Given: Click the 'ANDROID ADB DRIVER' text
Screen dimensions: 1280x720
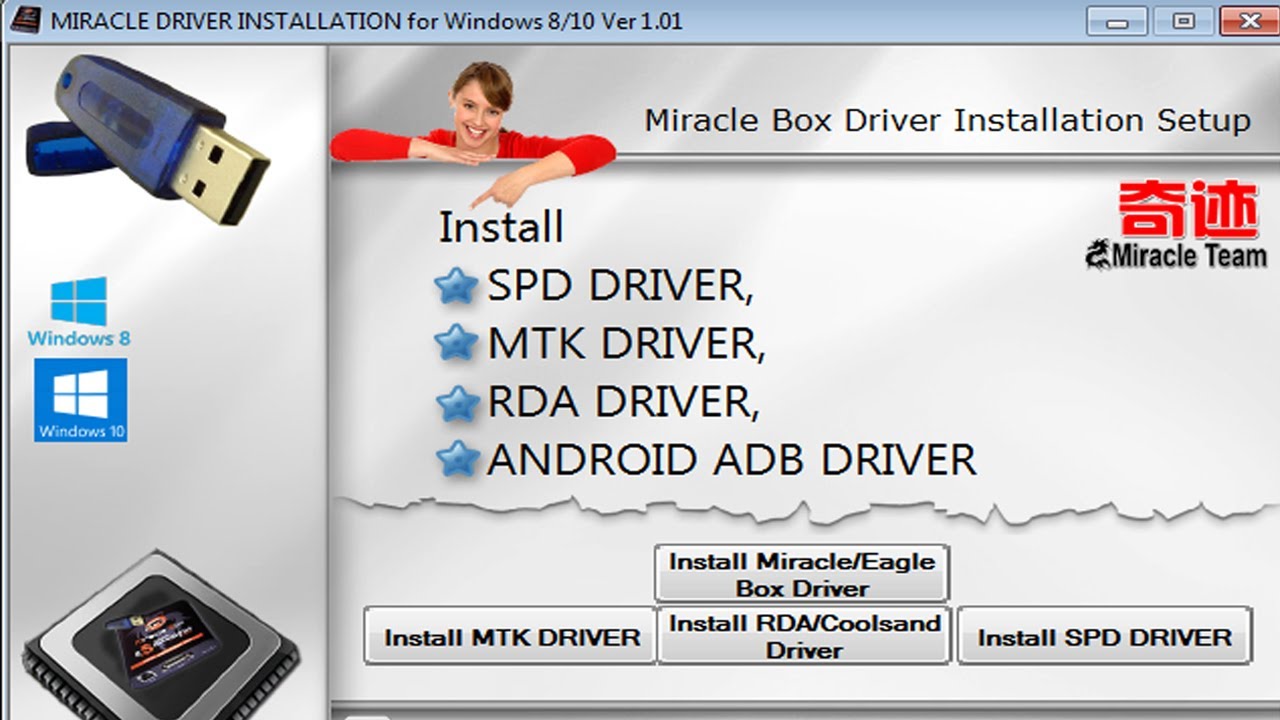Looking at the screenshot, I should pos(731,460).
